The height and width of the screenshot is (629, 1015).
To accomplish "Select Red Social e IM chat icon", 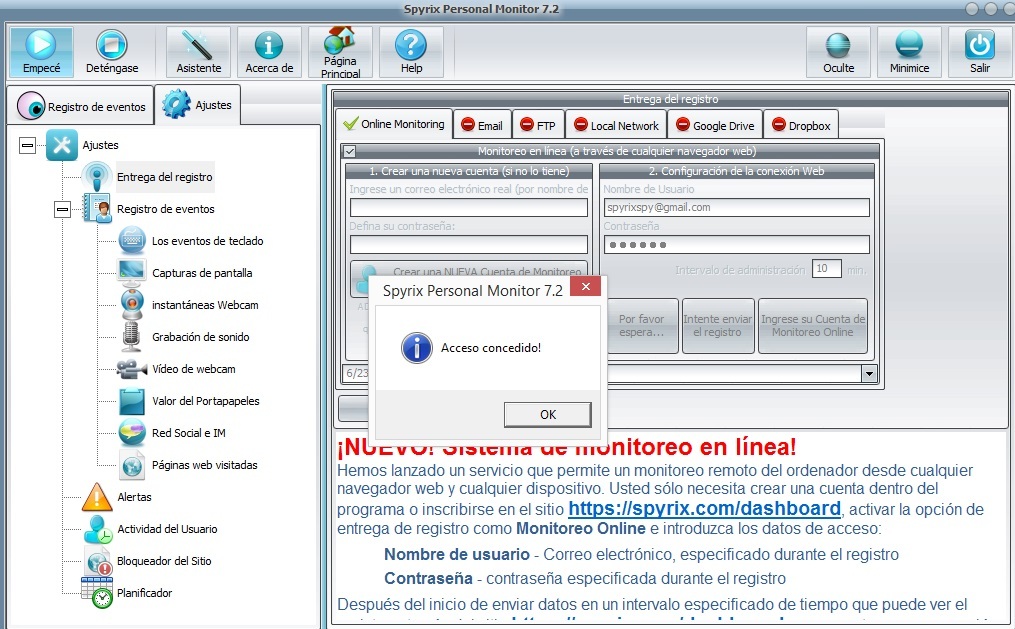I will (132, 432).
